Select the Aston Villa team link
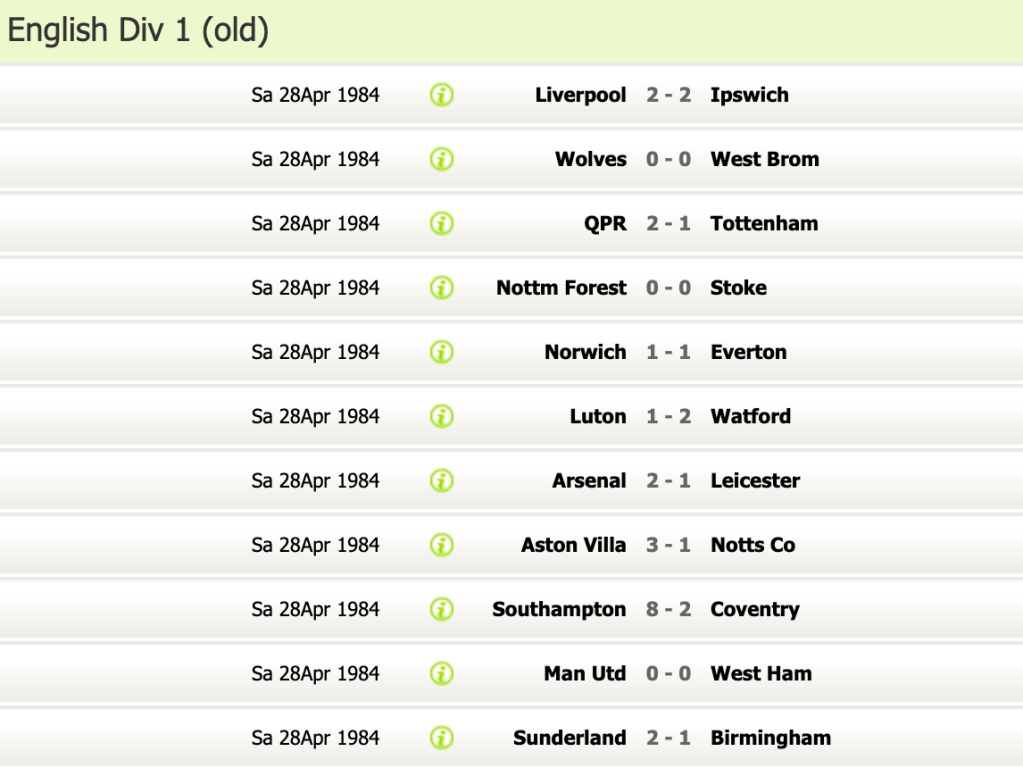 (573, 545)
